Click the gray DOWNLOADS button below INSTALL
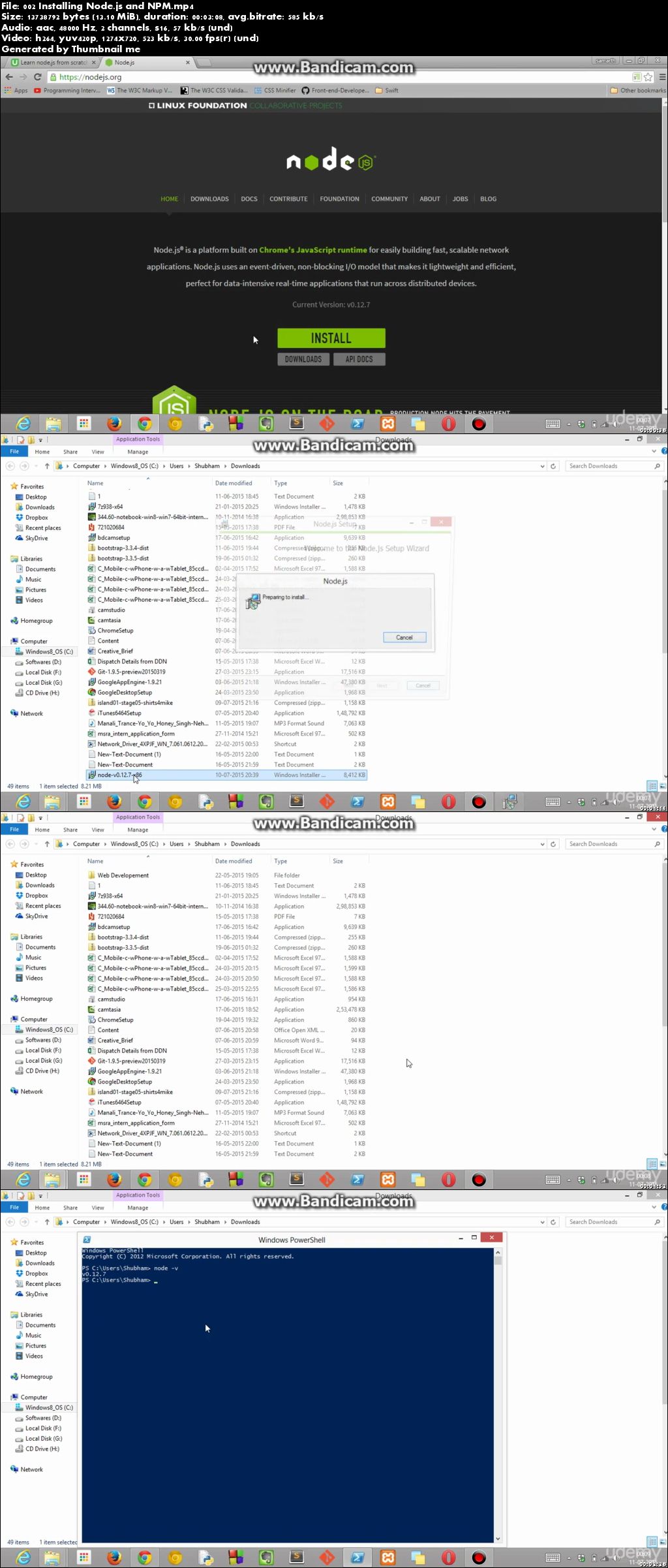668x1568 pixels. click(303, 359)
